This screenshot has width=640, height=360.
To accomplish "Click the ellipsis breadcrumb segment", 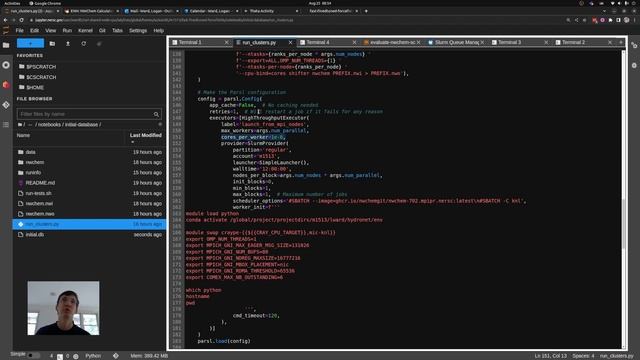I will pos(30,124).
